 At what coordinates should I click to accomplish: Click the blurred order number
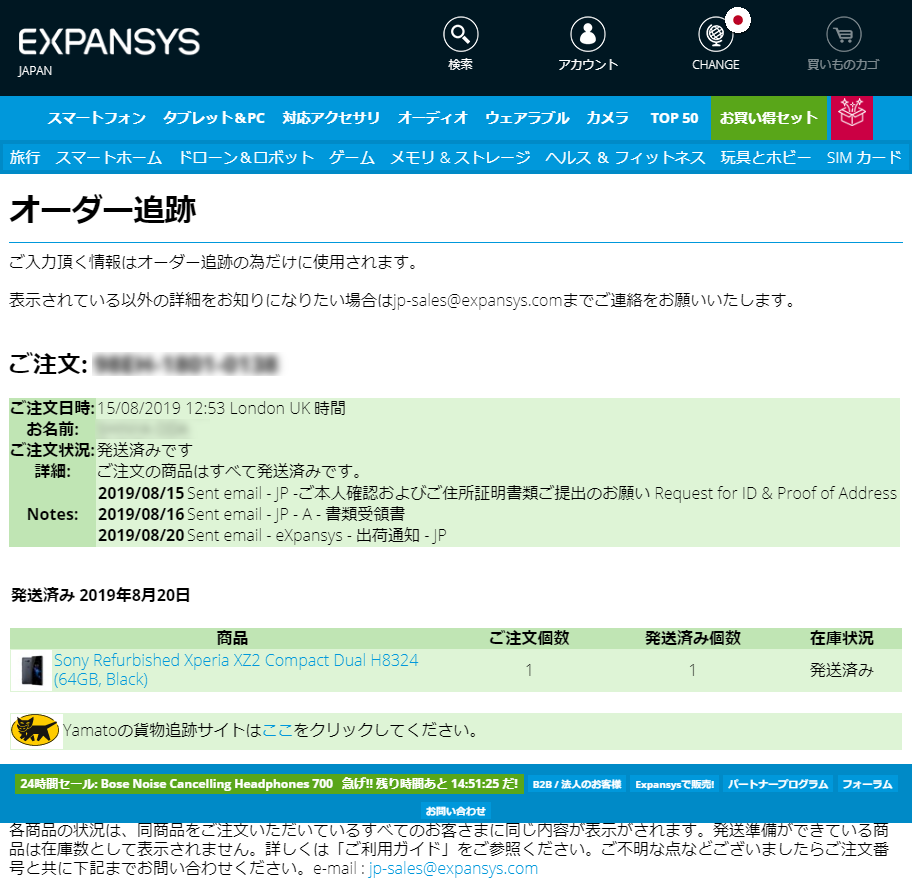click(x=186, y=364)
